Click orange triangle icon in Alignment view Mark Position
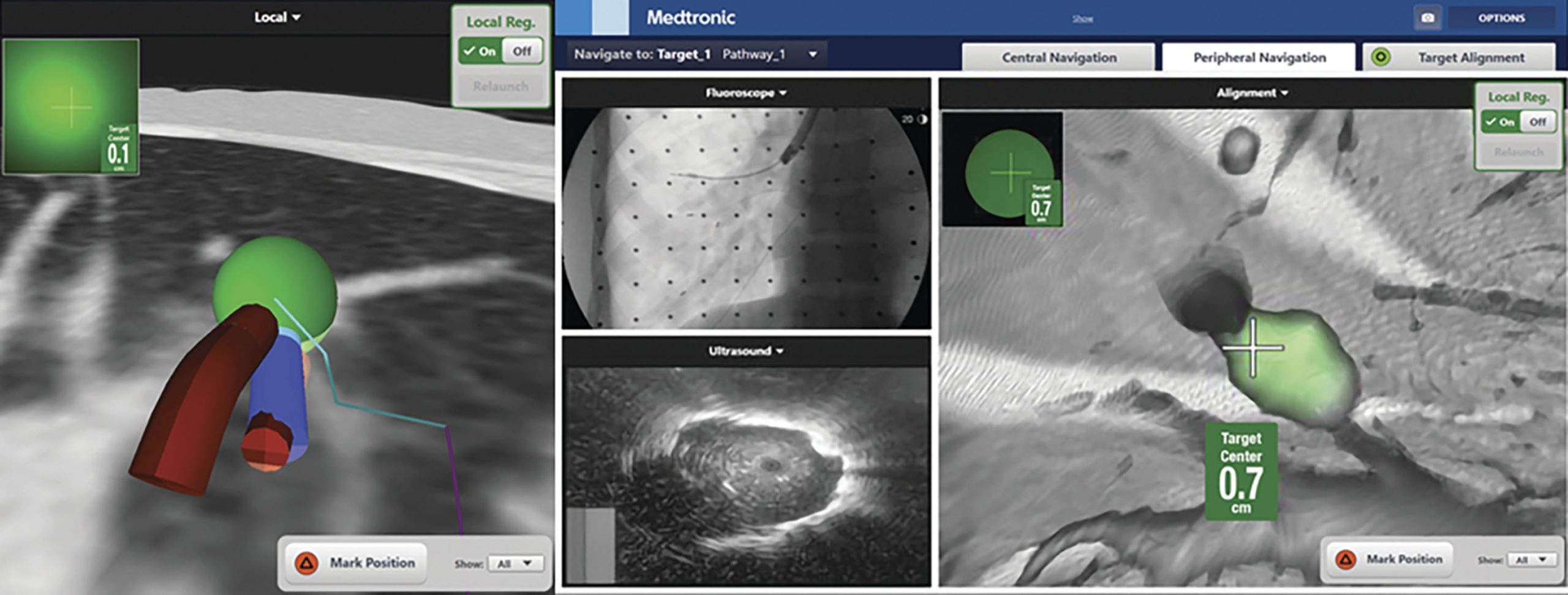This screenshot has width=1568, height=595. point(1346,559)
